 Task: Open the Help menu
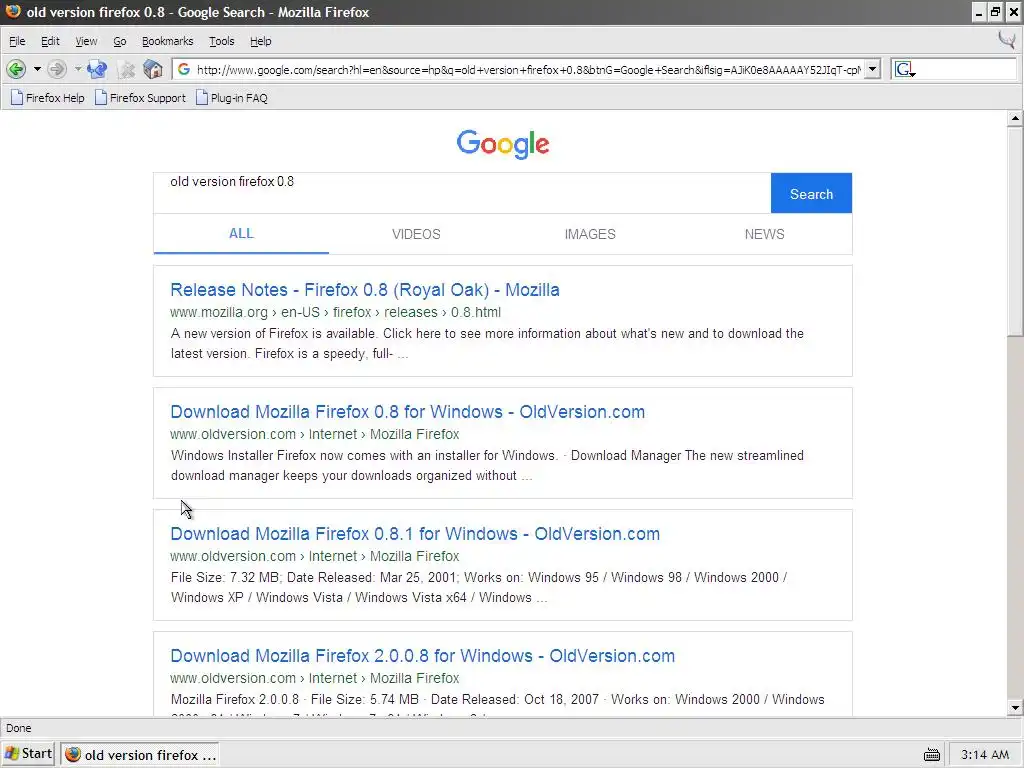pyautogui.click(x=261, y=41)
